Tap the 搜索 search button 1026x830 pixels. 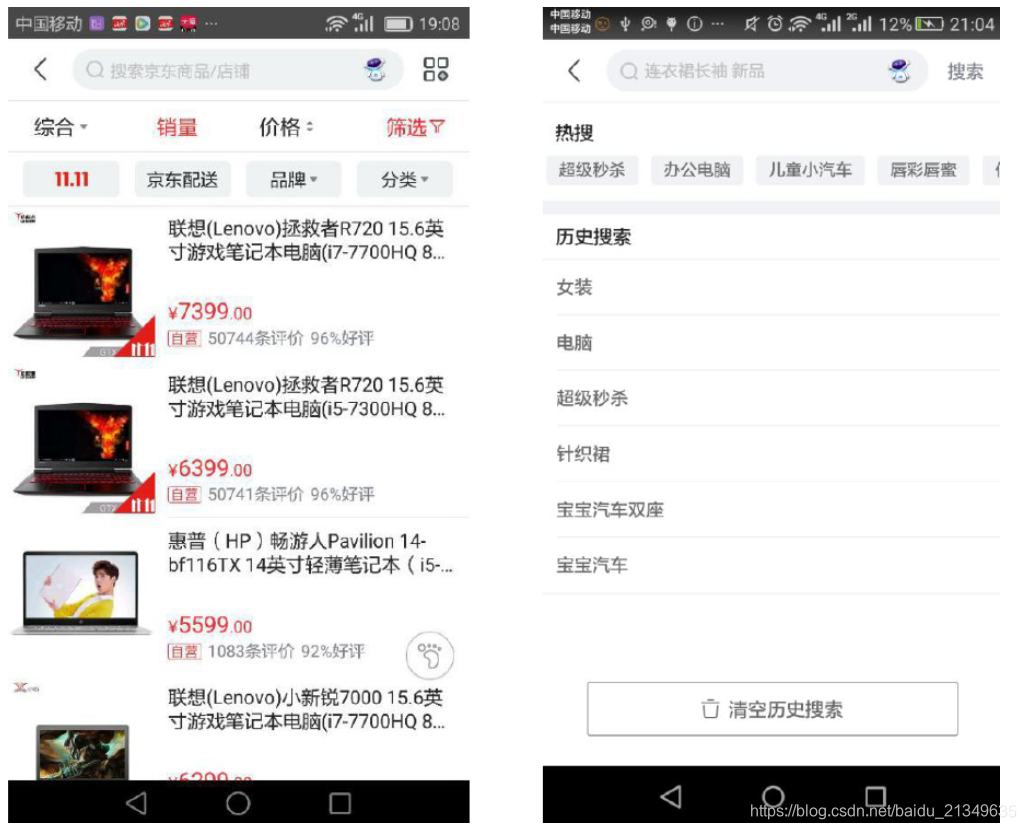point(965,71)
